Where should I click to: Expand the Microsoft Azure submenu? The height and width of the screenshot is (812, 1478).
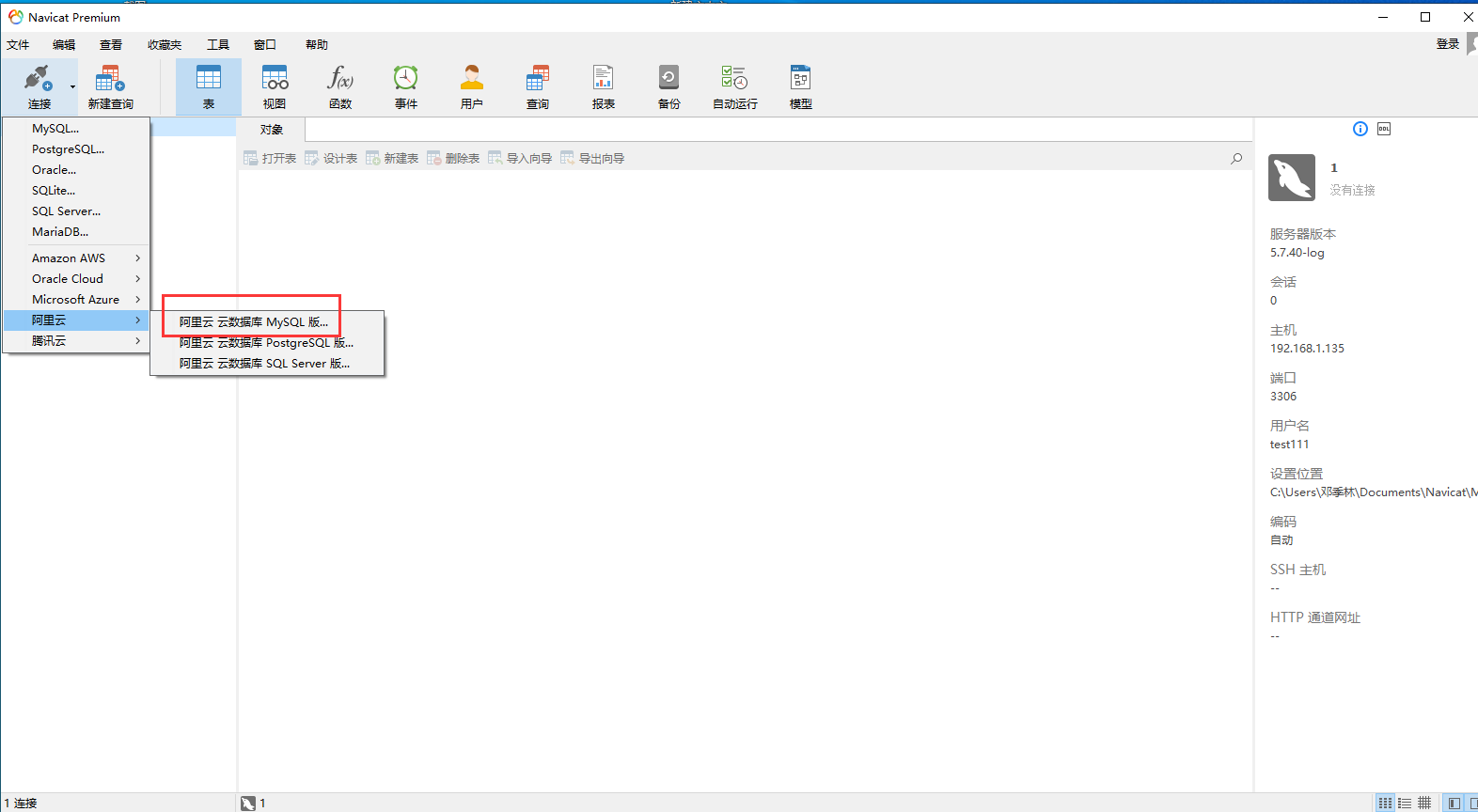tap(76, 300)
